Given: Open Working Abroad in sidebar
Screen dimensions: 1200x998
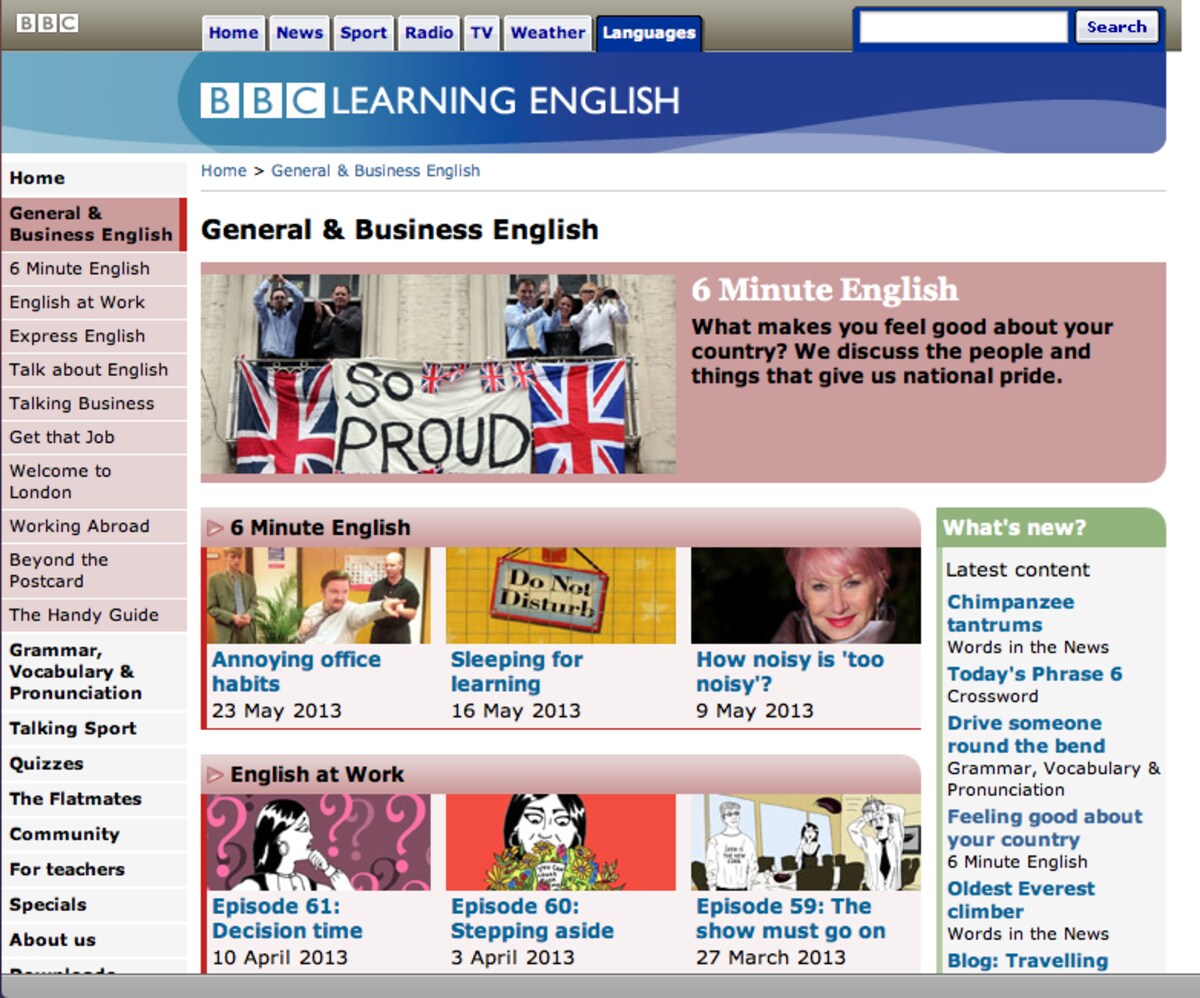Looking at the screenshot, I should (x=94, y=526).
